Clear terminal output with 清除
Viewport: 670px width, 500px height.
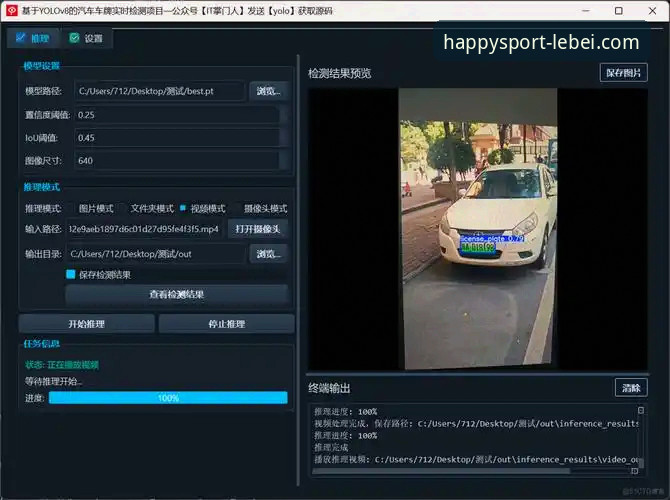631,388
